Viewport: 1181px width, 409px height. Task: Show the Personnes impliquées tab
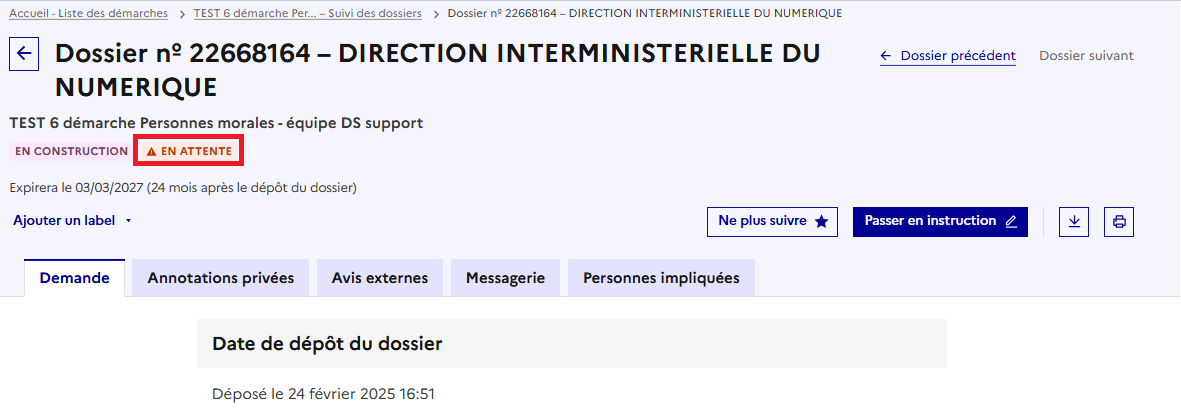click(x=661, y=278)
